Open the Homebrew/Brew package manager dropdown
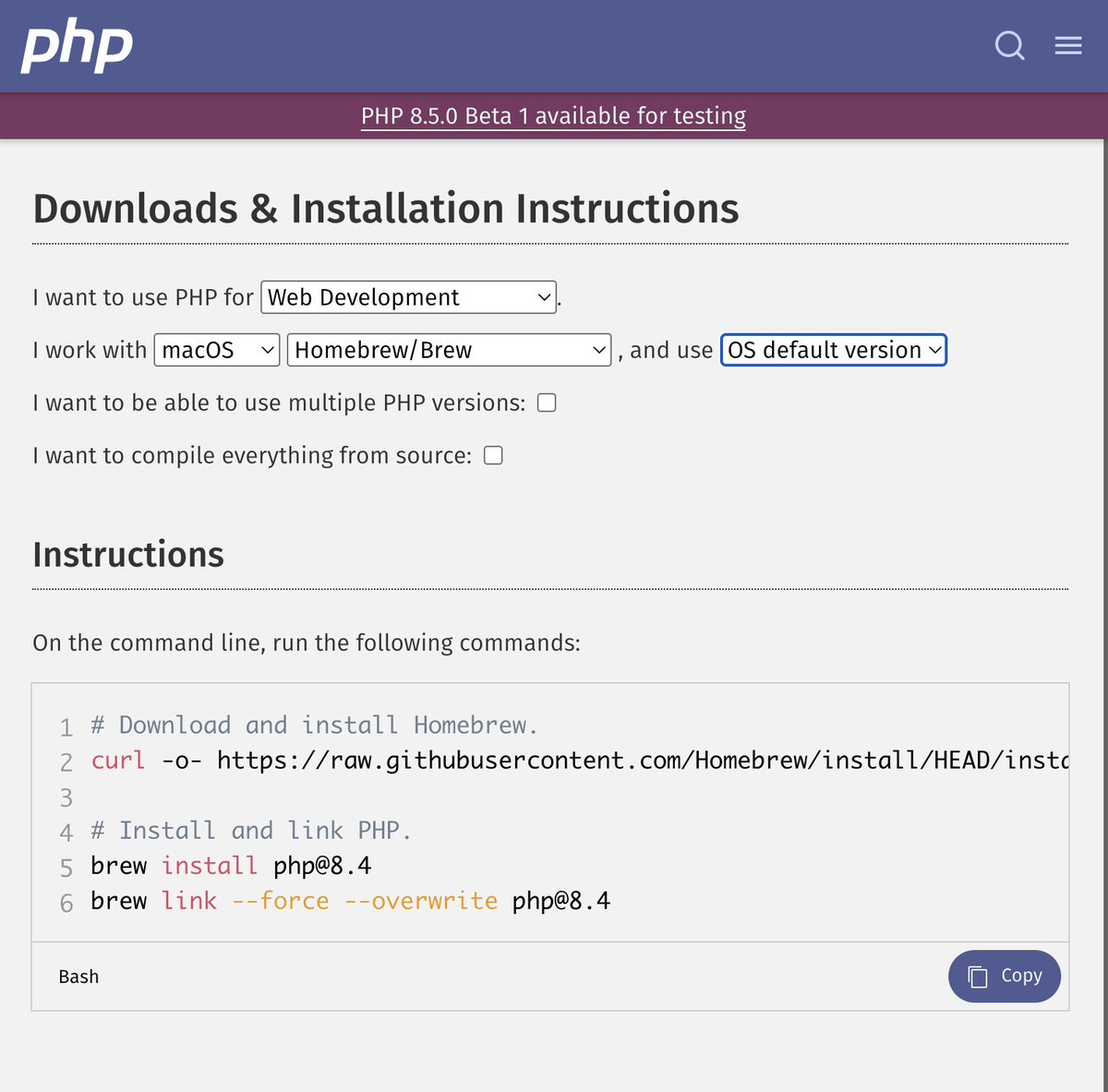Screen dimensions: 1108x1092 (450, 350)
